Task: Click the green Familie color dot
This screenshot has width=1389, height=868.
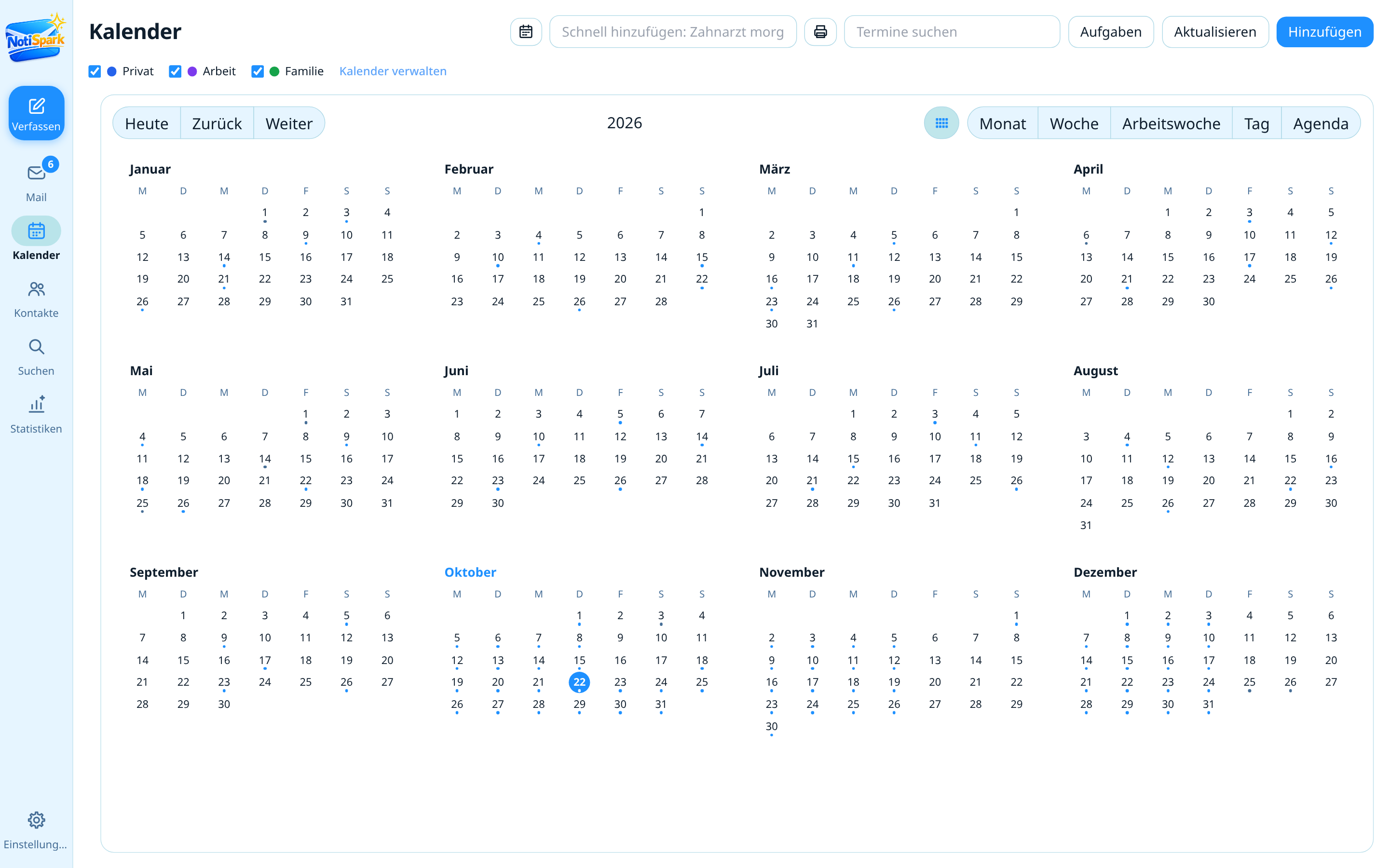Action: pos(274,71)
